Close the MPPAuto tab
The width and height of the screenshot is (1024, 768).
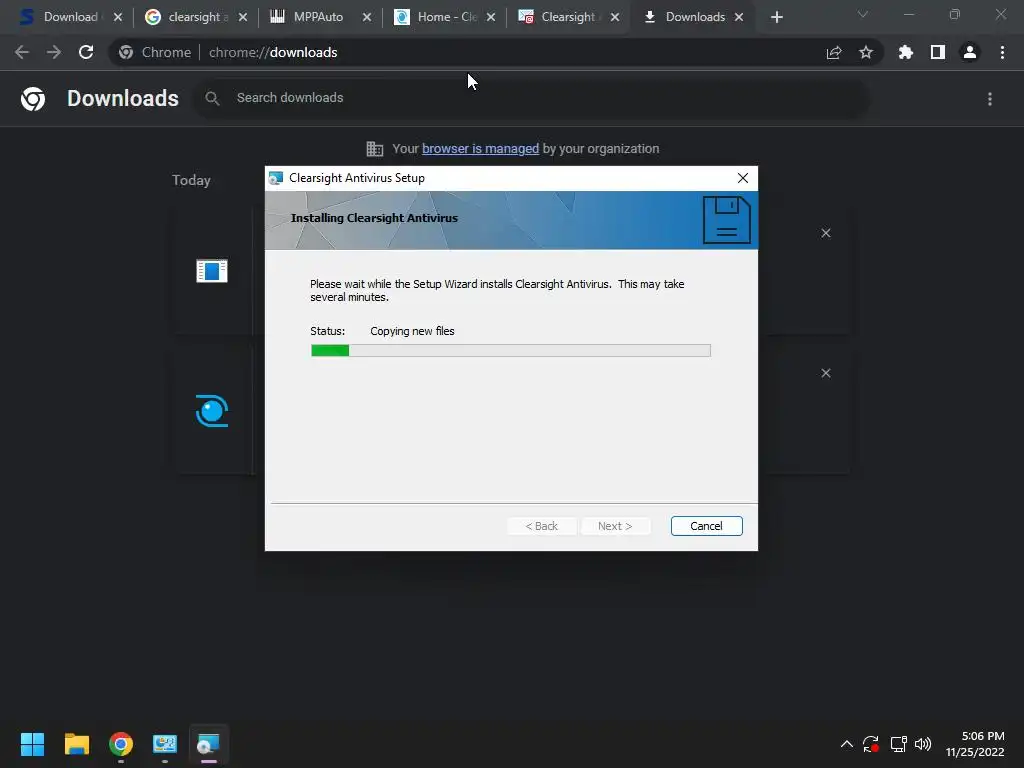coord(366,17)
